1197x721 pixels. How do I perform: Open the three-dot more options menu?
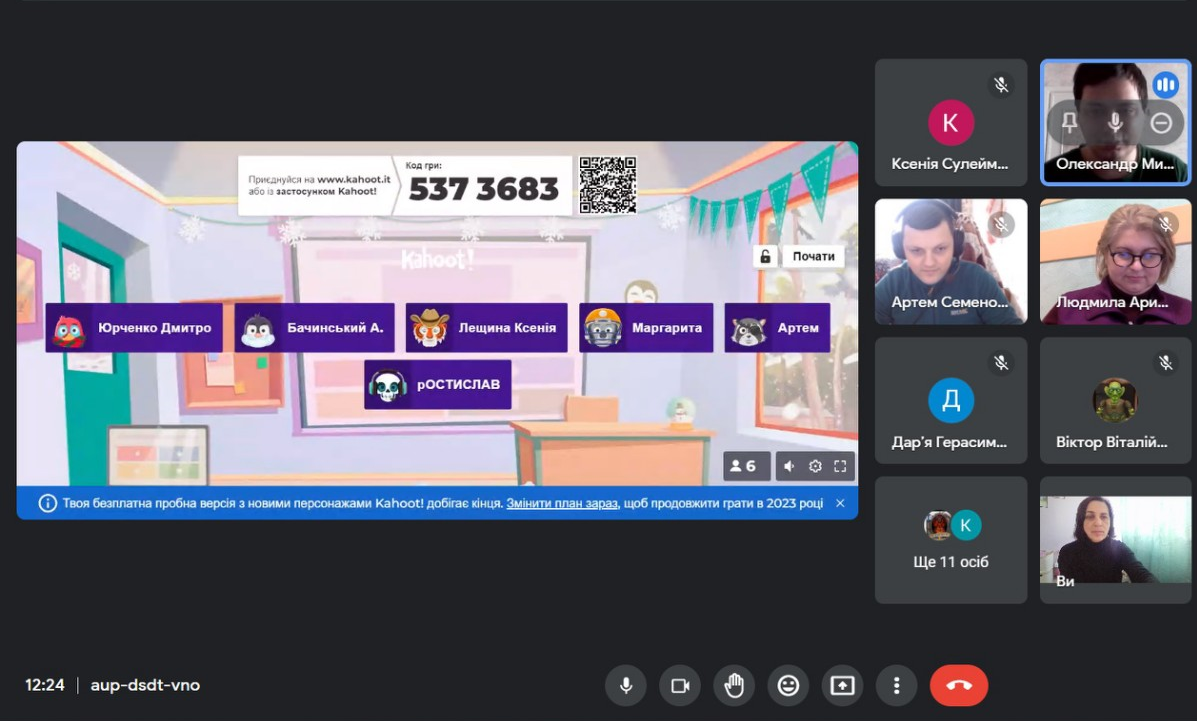[x=896, y=686]
